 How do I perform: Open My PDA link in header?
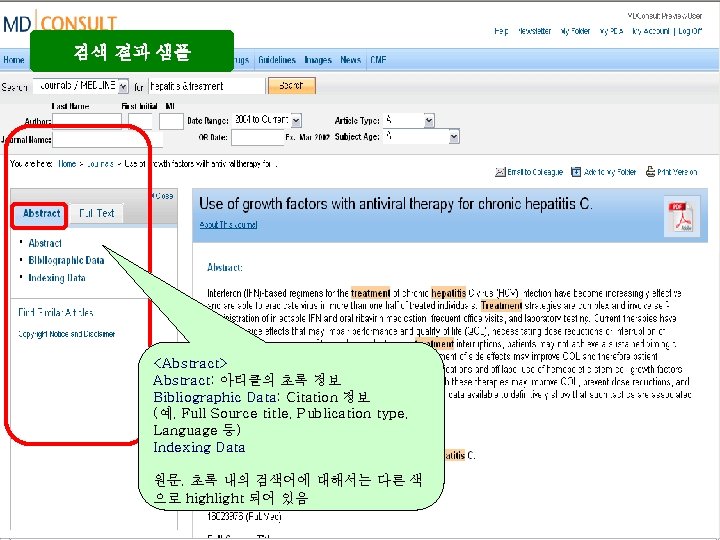coord(611,31)
